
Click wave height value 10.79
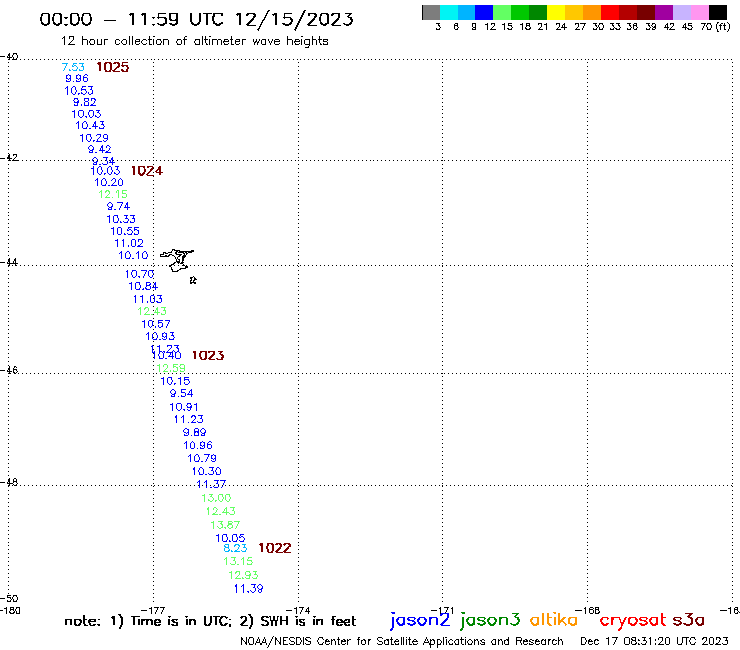point(202,458)
